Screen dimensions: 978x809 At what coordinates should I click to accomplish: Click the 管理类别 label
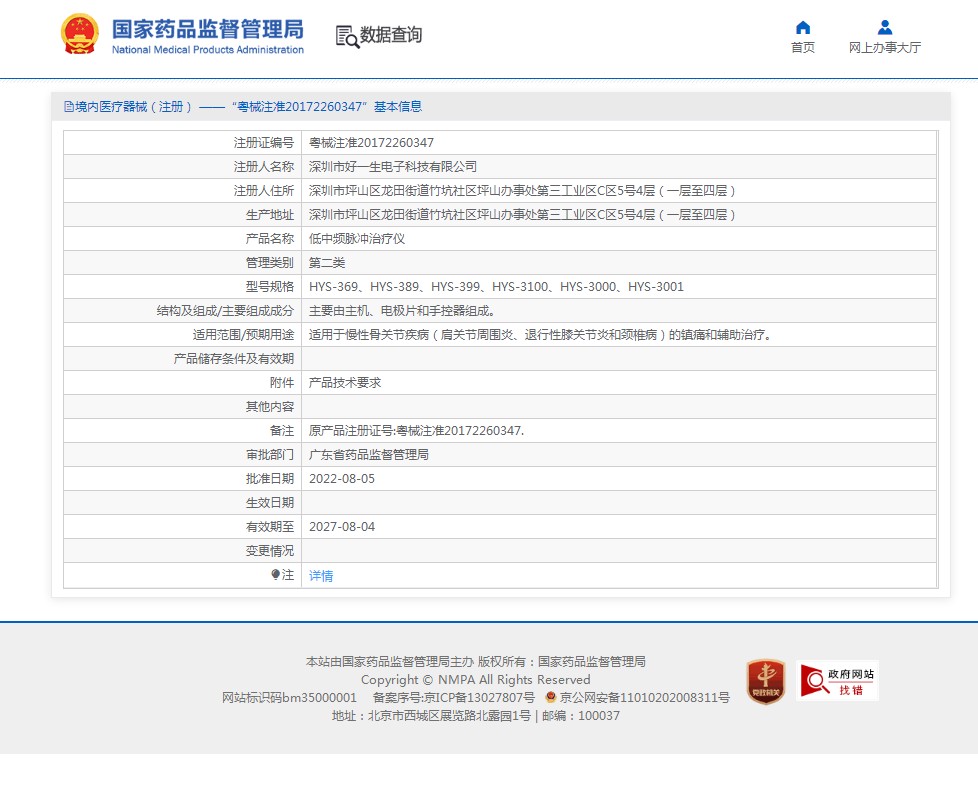point(269,263)
